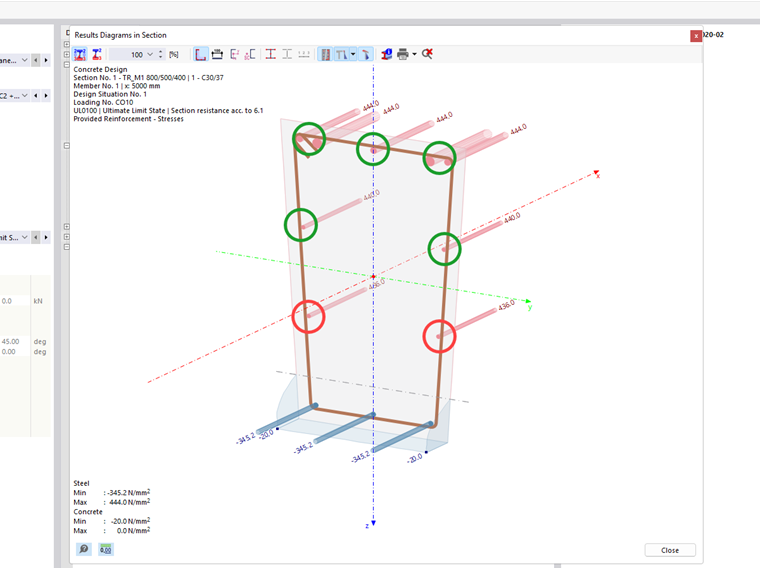Close the Results Diagrams dialog with red X
The height and width of the screenshot is (569, 760).
pos(696,36)
